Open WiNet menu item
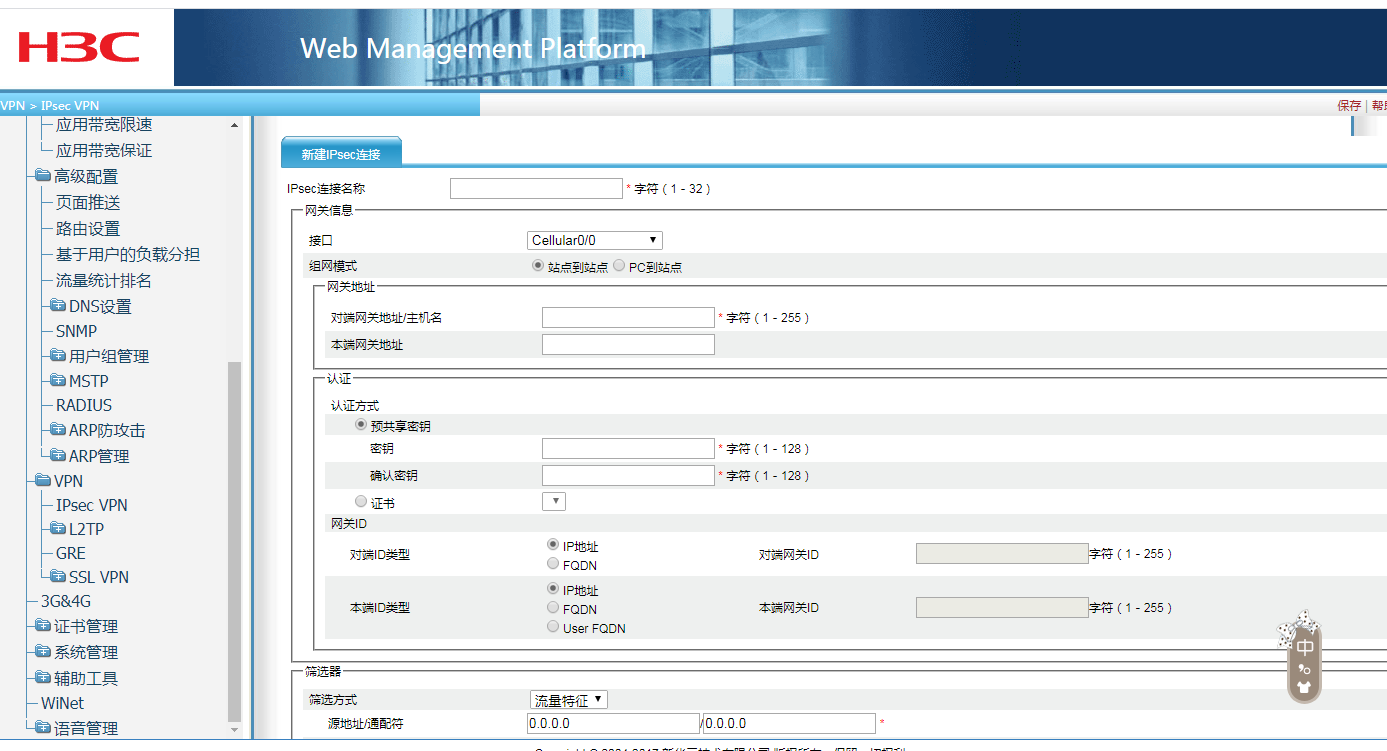 click(62, 703)
